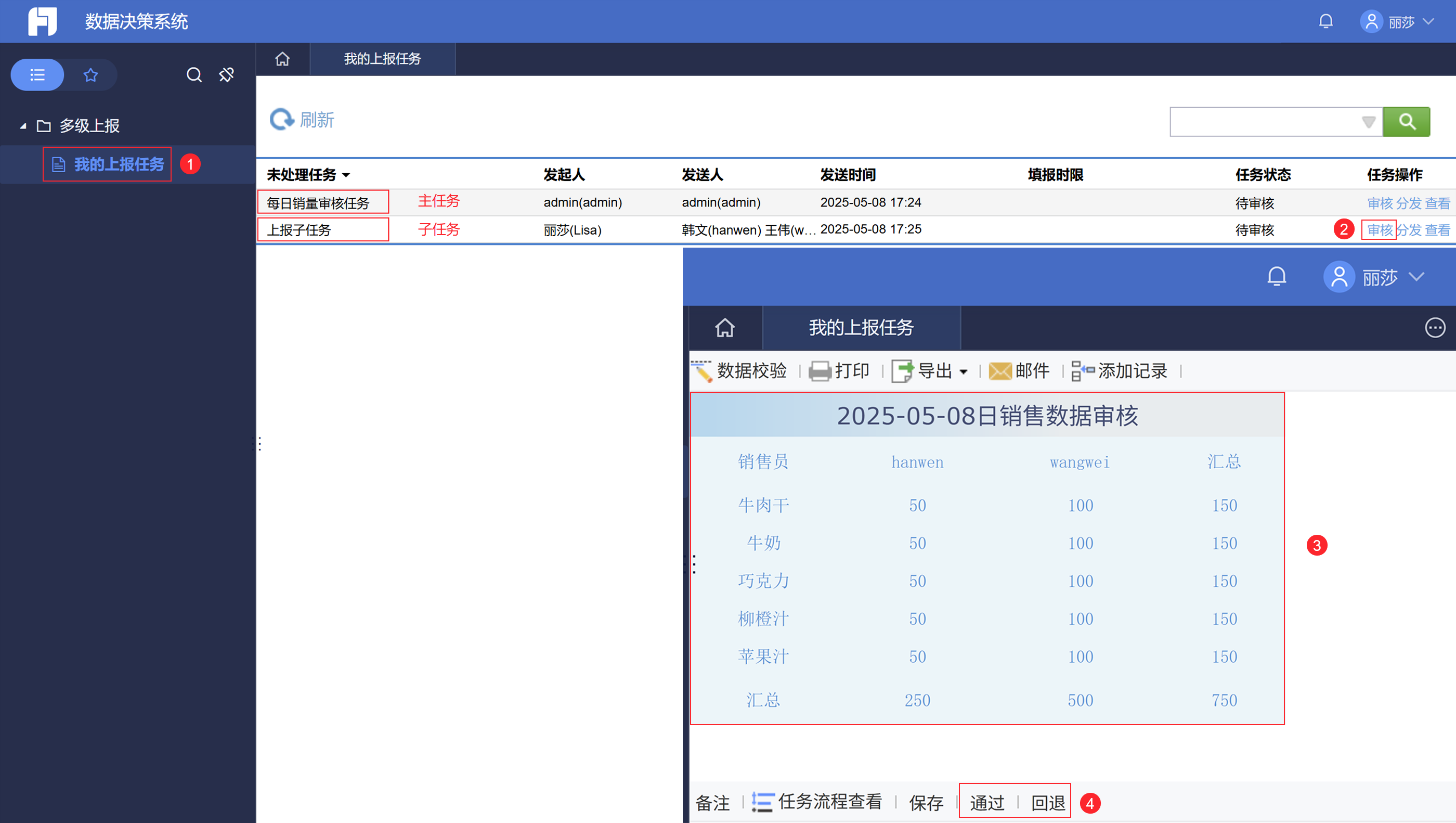Viewport: 1456px width, 823px height.
Task: Open 我的上报任务 in sidebar tree
Action: [118, 164]
